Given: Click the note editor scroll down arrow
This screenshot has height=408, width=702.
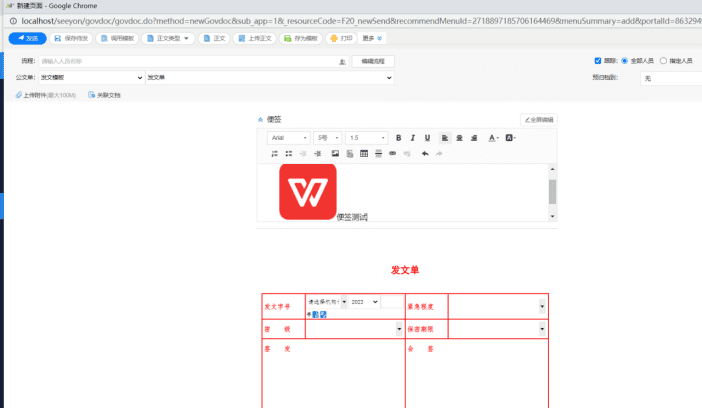Looking at the screenshot, I should pos(552,216).
